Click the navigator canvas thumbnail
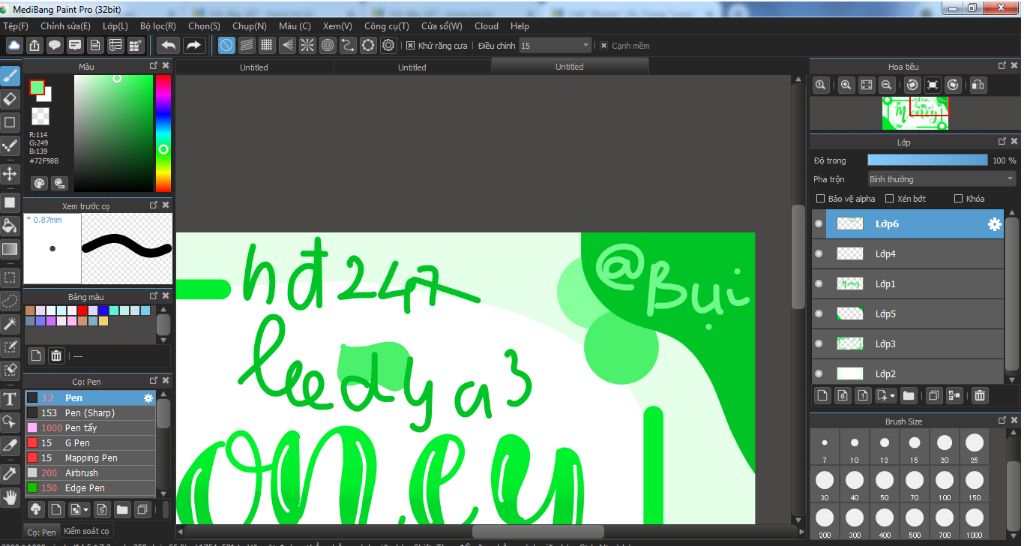The width and height of the screenshot is (1024, 546). (x=915, y=114)
